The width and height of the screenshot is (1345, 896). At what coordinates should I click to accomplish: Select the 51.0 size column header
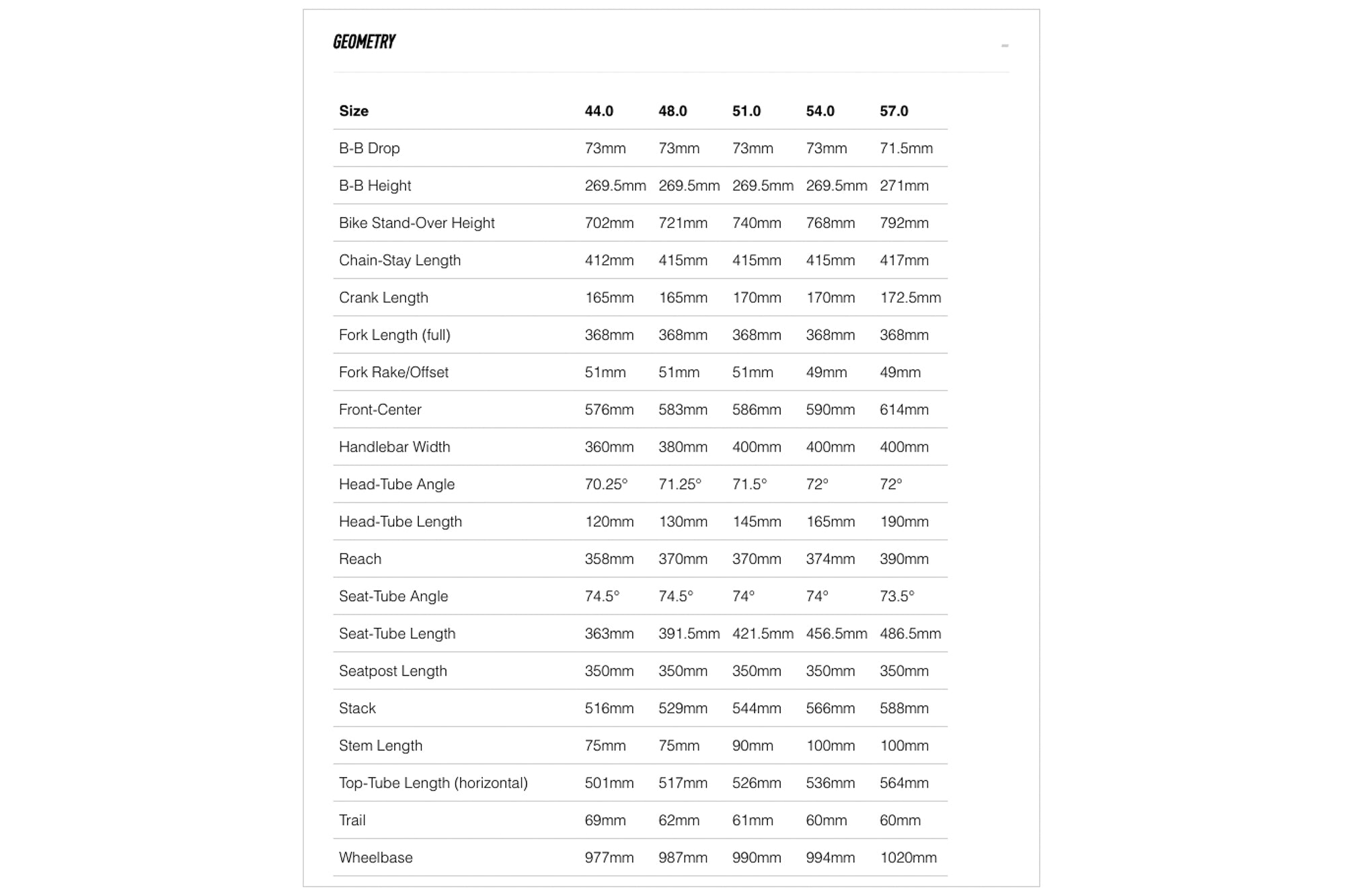pyautogui.click(x=746, y=111)
